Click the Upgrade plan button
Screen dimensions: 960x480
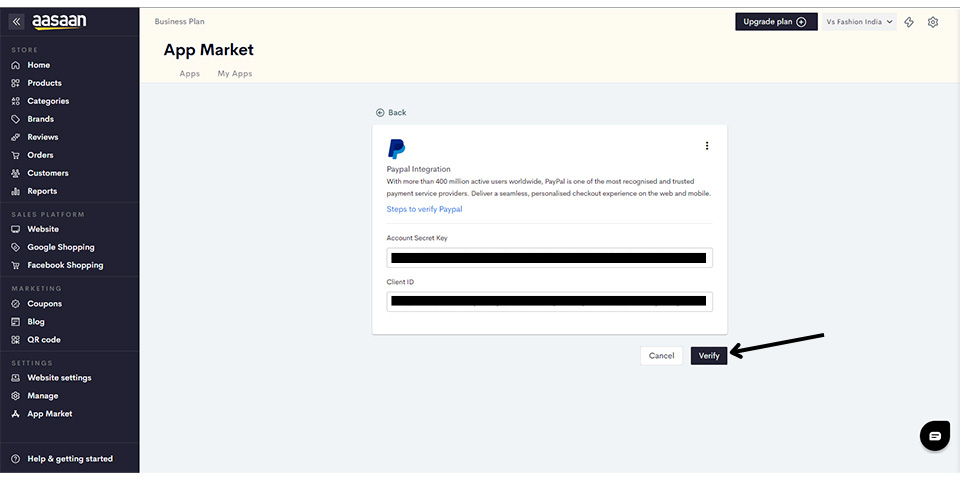775,22
